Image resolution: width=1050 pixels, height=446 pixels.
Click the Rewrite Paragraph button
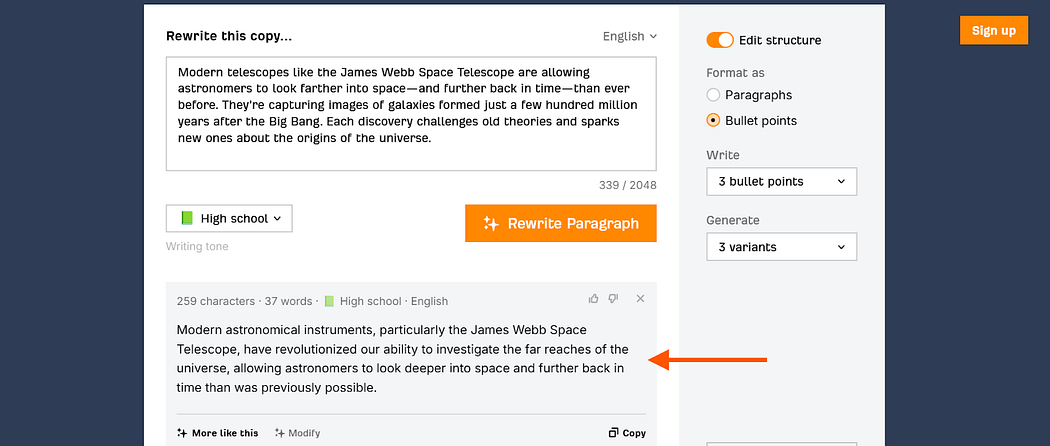(560, 224)
